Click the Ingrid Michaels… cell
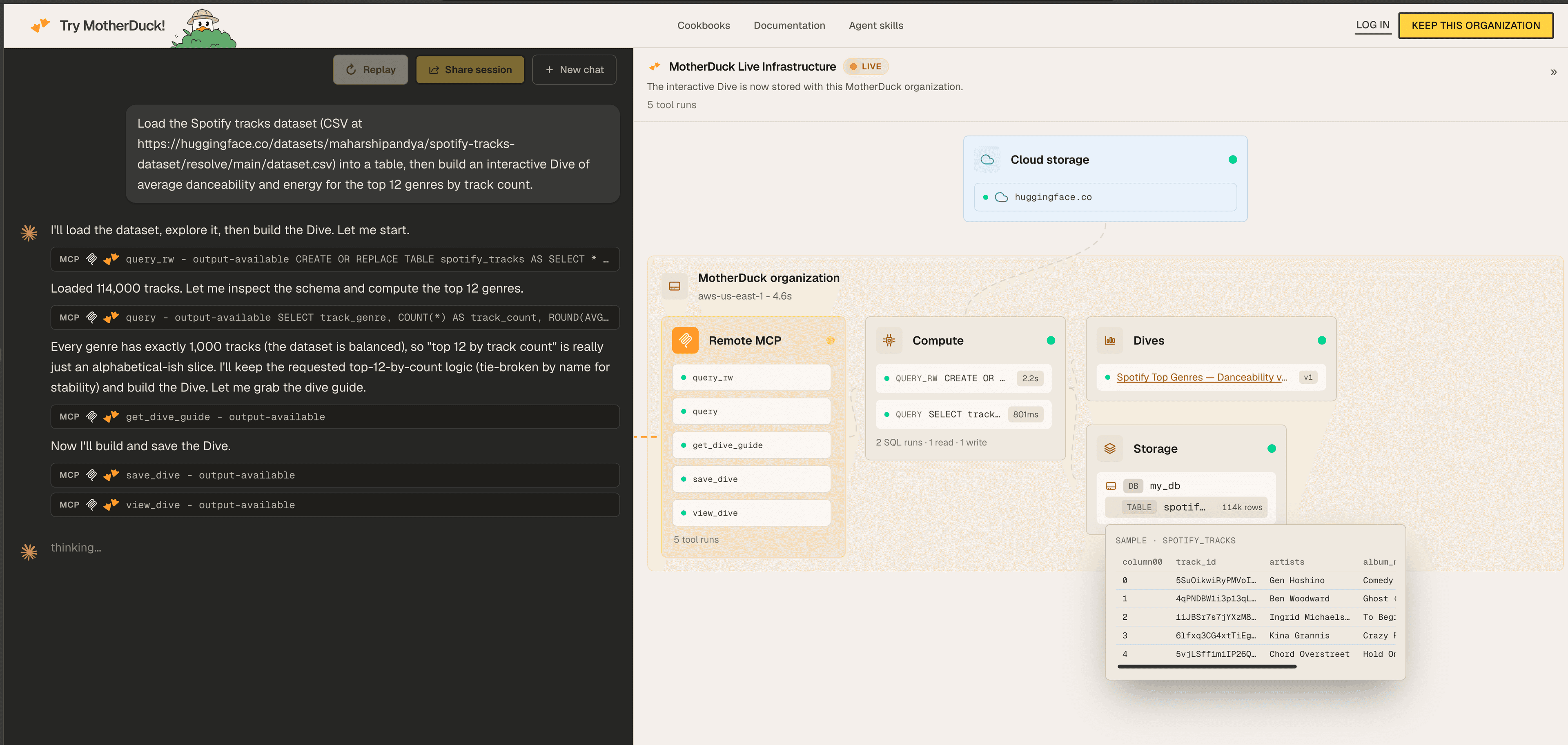 [1309, 617]
